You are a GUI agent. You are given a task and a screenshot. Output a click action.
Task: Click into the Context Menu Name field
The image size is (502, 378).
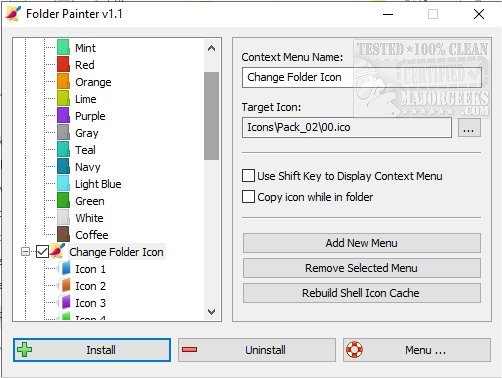coord(362,77)
